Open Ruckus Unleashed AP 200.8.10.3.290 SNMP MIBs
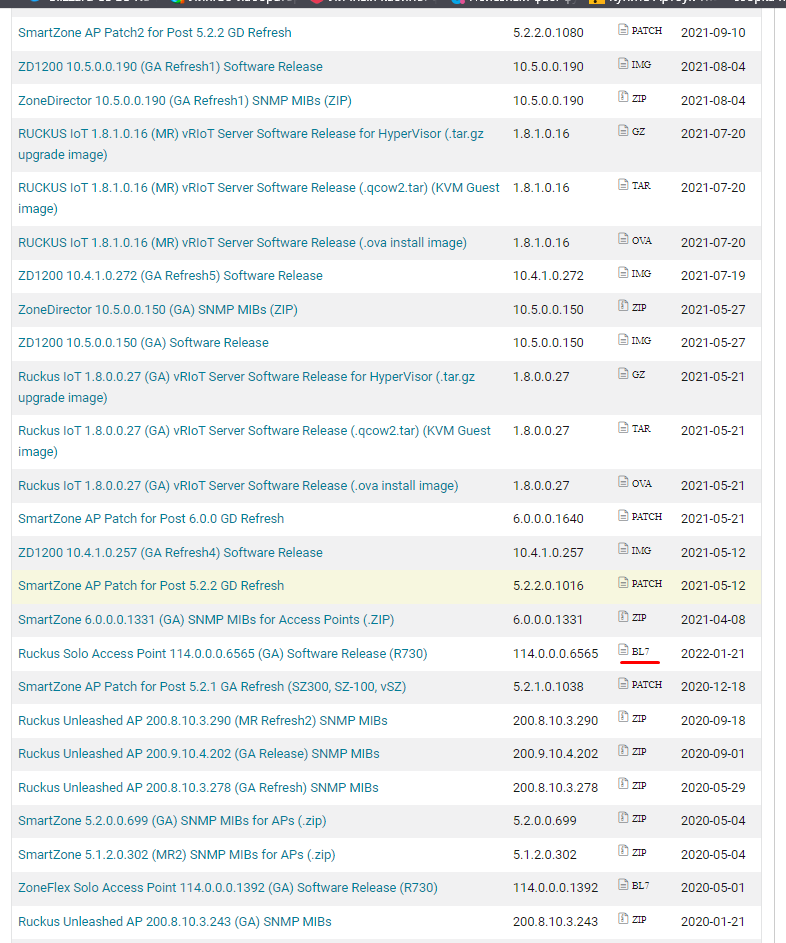Viewport: 786px width, 943px height. coord(203,720)
